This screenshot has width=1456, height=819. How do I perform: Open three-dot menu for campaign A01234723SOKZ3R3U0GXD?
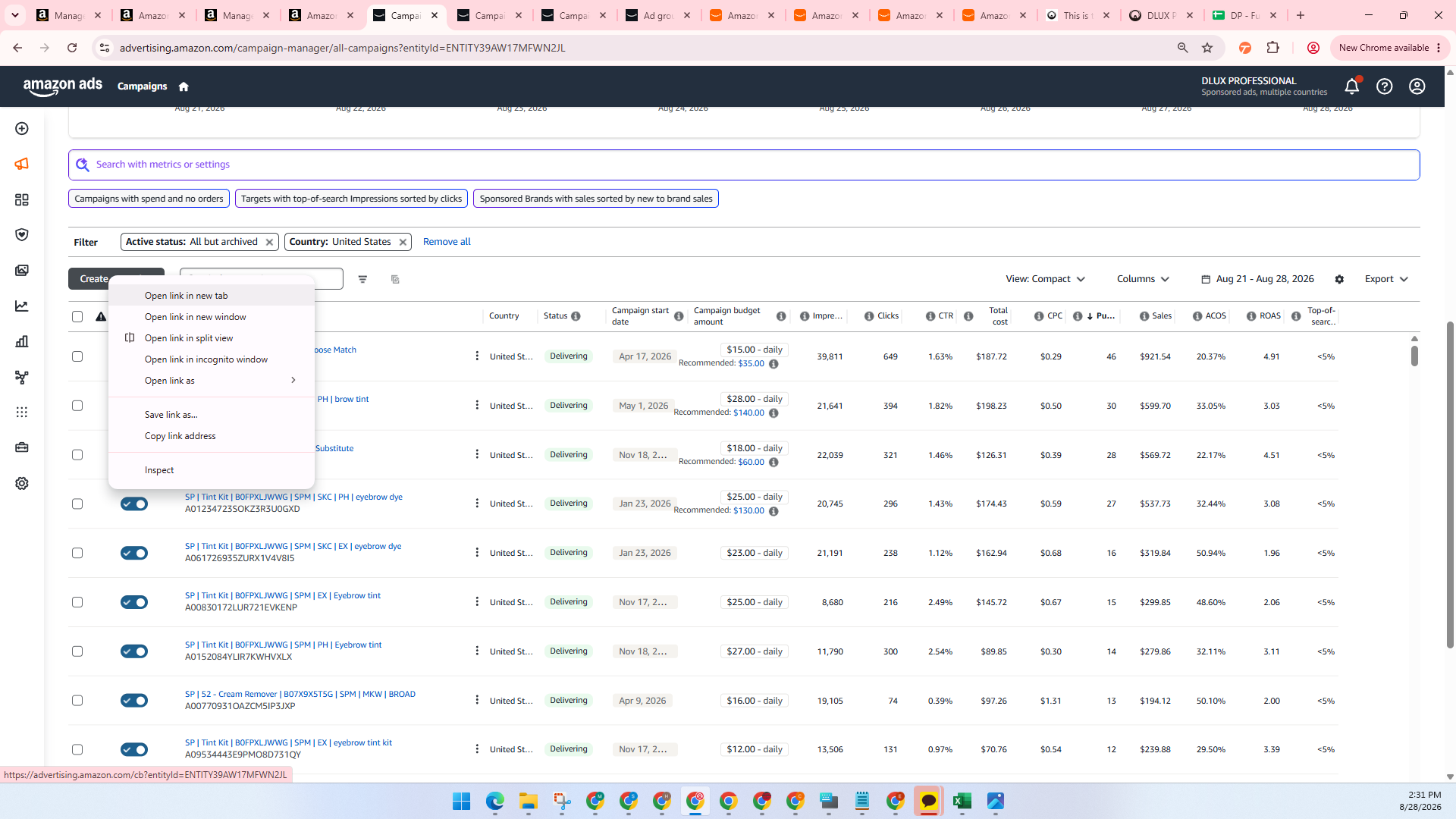point(477,504)
